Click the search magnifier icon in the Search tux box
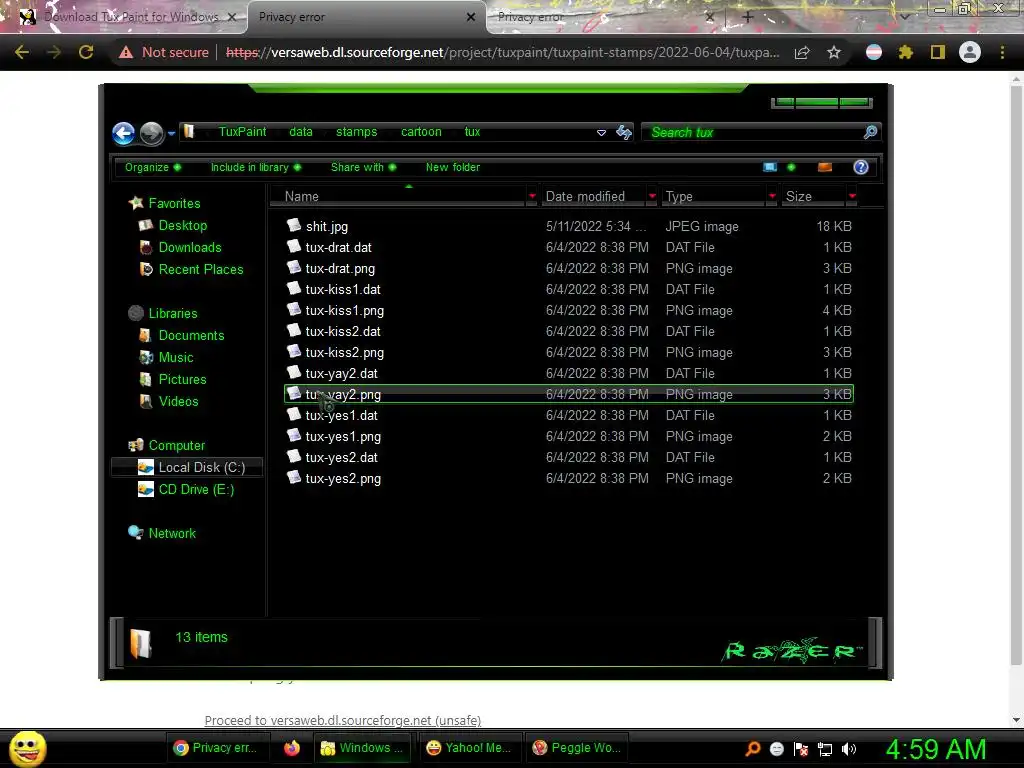Screen dimensions: 1024x768 tap(870, 133)
